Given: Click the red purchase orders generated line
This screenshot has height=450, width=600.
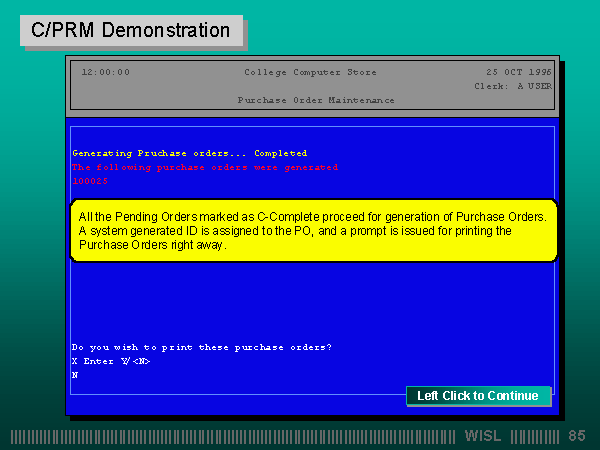Looking at the screenshot, I should pos(205,167).
